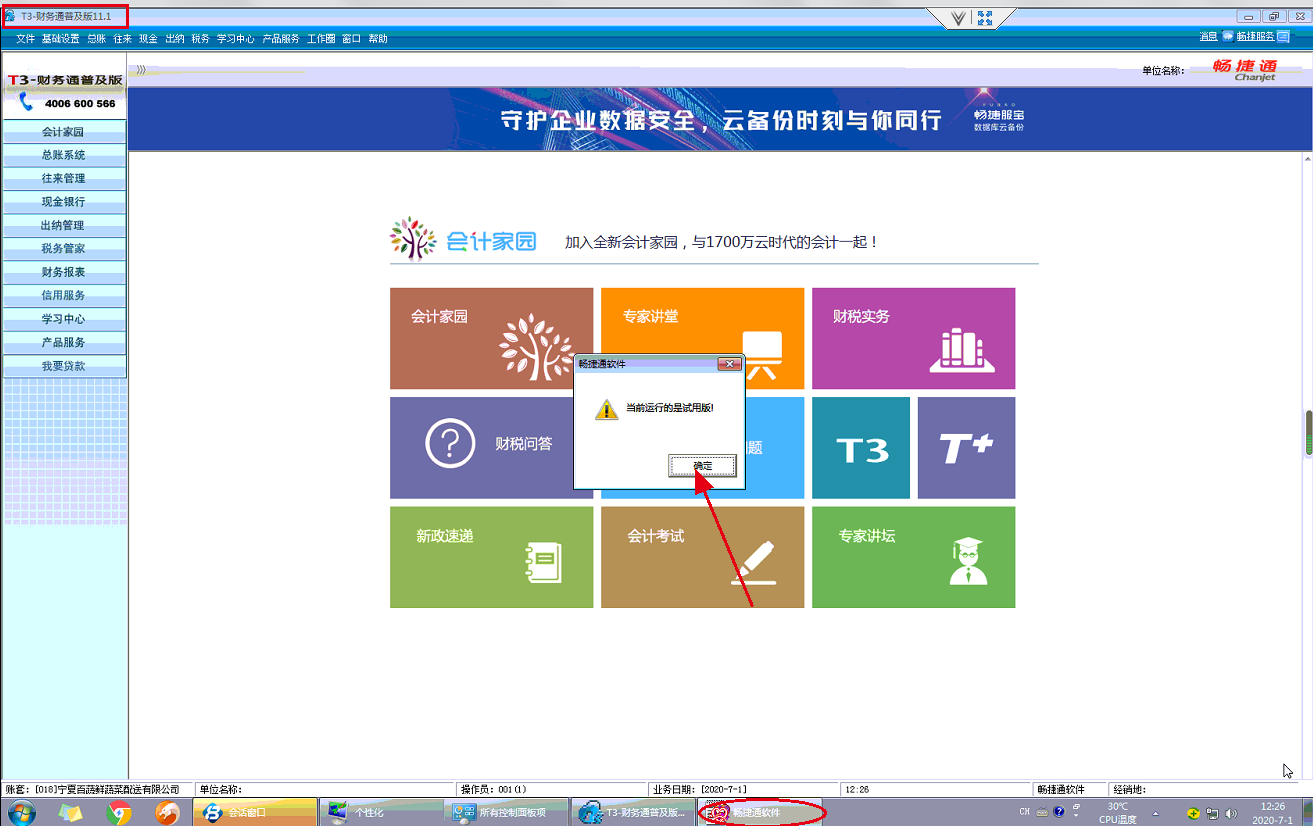This screenshot has height=826, width=1313.
Task: Click the CH language indicator in tray
Action: [1025, 812]
